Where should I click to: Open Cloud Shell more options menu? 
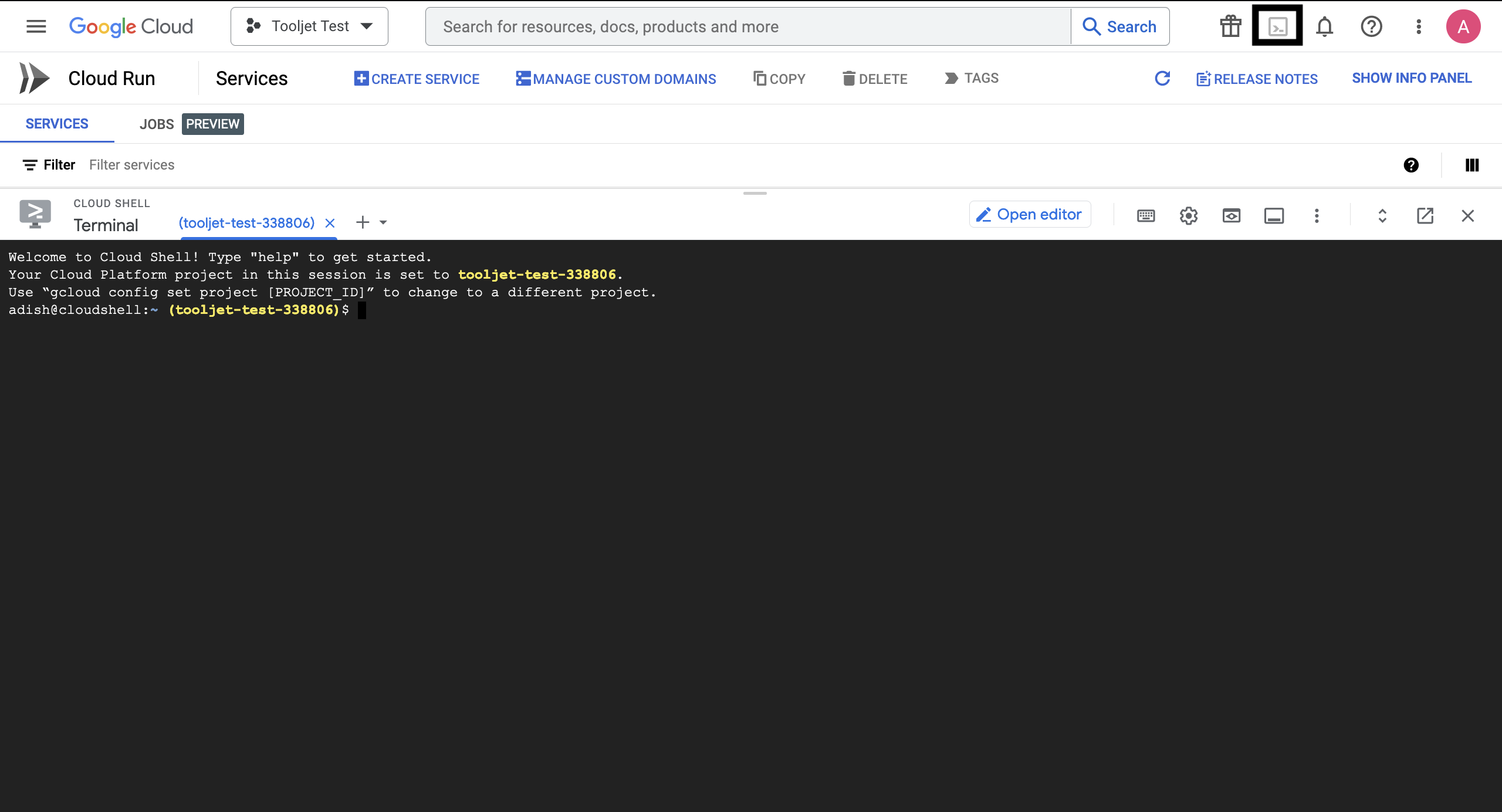(1317, 216)
